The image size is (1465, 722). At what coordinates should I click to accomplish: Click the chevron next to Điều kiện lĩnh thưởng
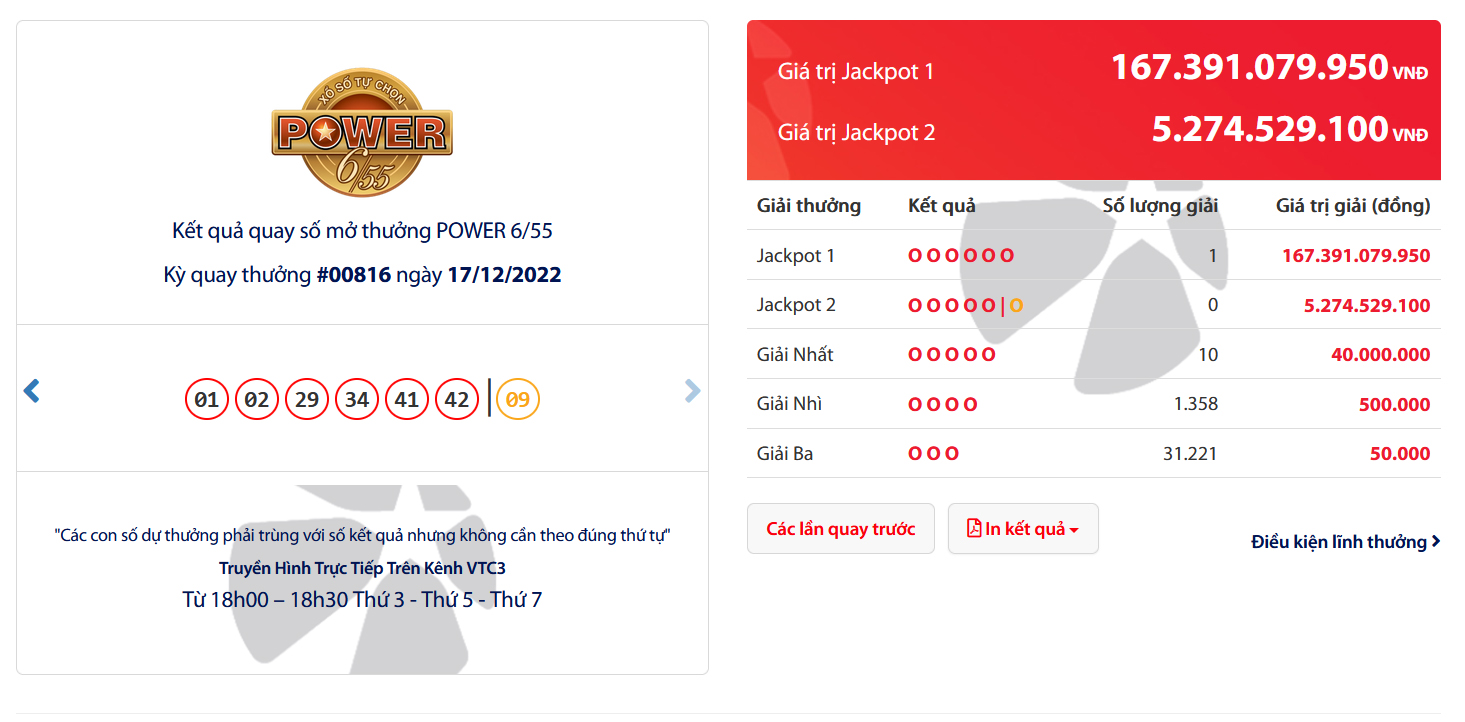[1436, 541]
